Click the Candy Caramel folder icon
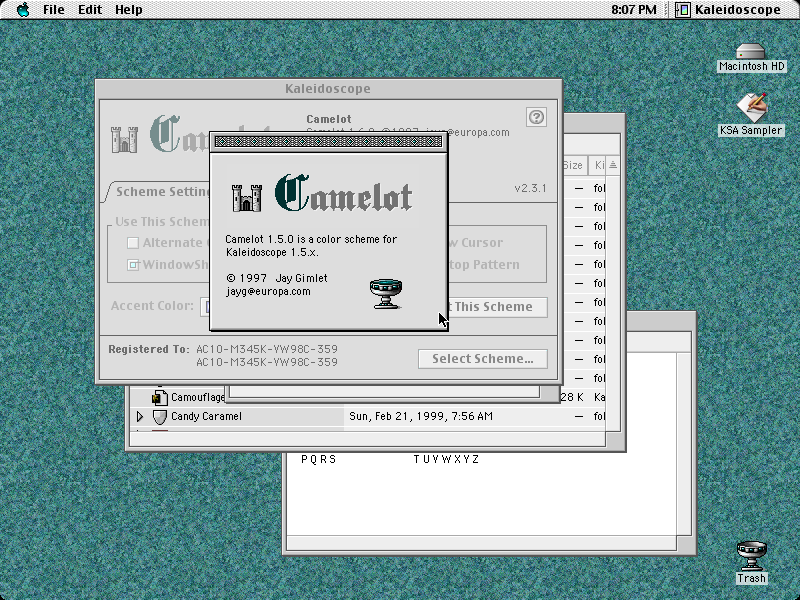This screenshot has height=600, width=800. click(x=160, y=416)
